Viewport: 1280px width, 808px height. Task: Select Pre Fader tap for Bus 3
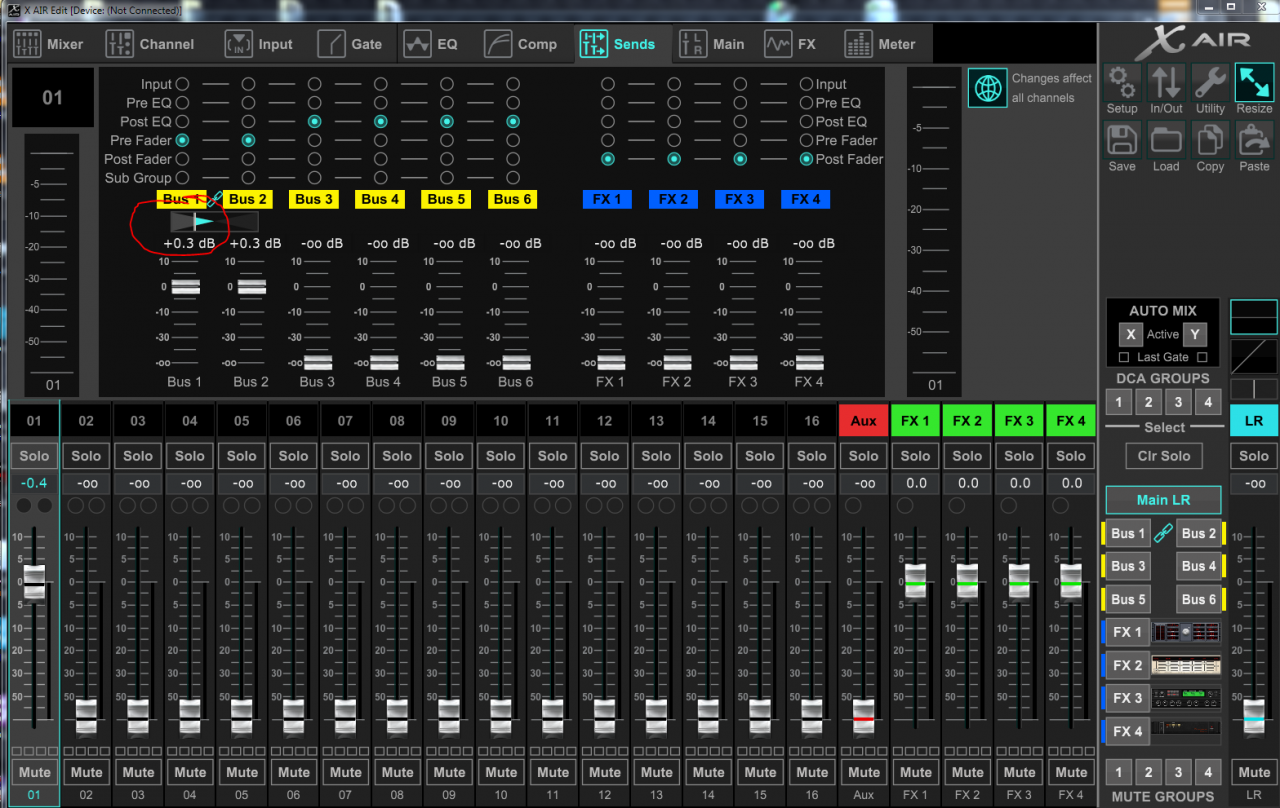point(314,140)
